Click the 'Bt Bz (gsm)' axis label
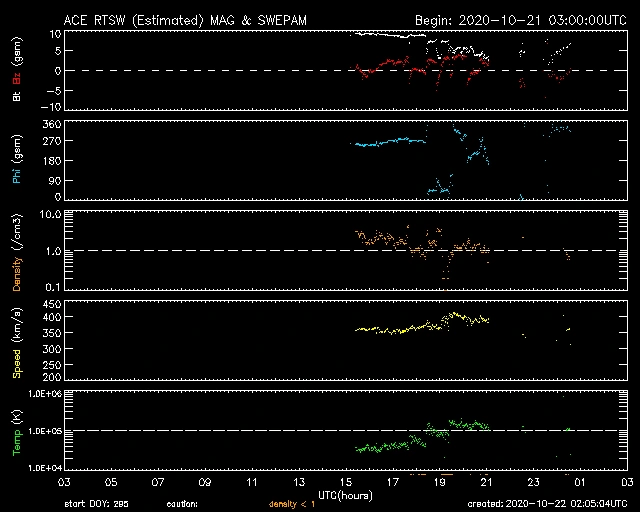 17,69
